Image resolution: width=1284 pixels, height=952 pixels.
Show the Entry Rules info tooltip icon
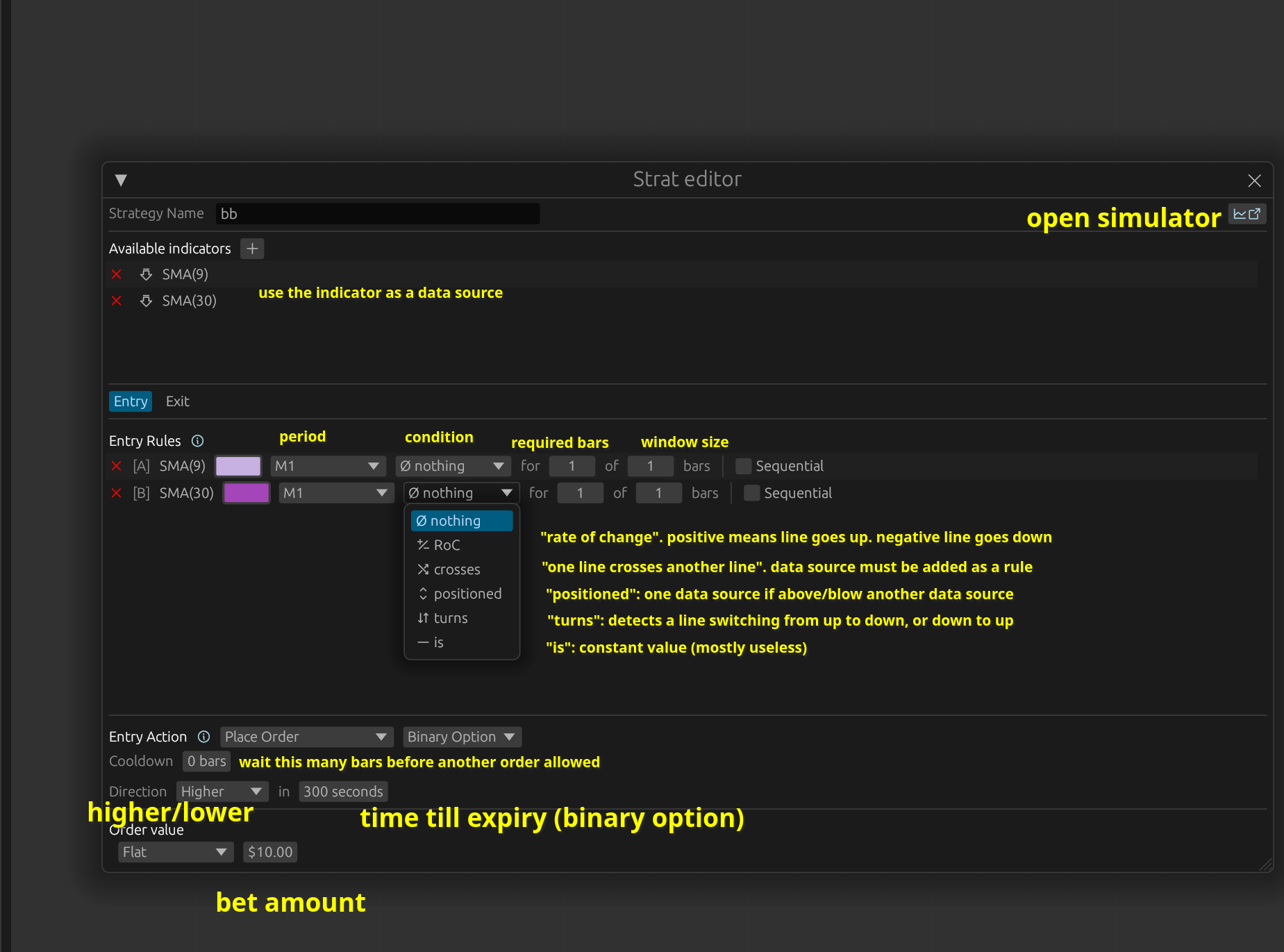coord(198,441)
